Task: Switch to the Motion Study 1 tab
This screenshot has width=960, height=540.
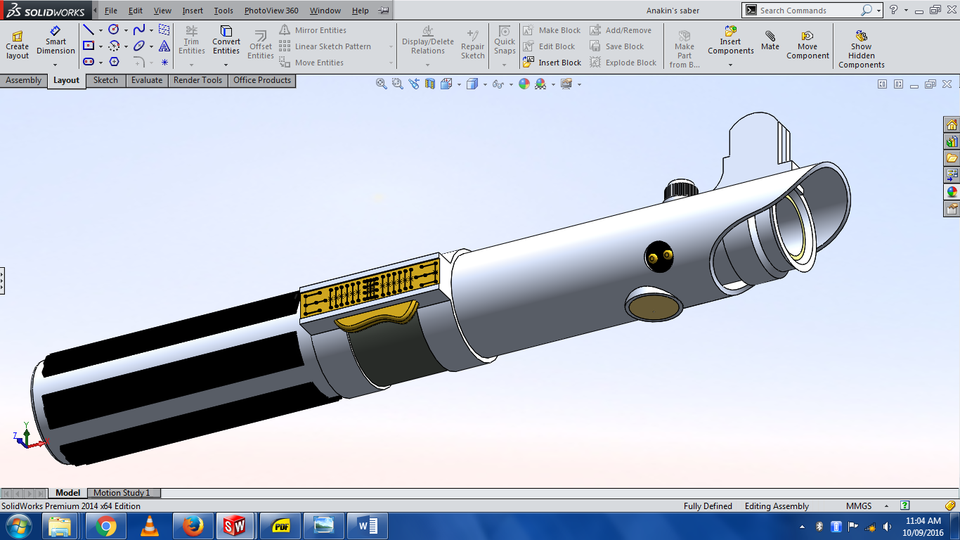Action: pyautogui.click(x=122, y=493)
